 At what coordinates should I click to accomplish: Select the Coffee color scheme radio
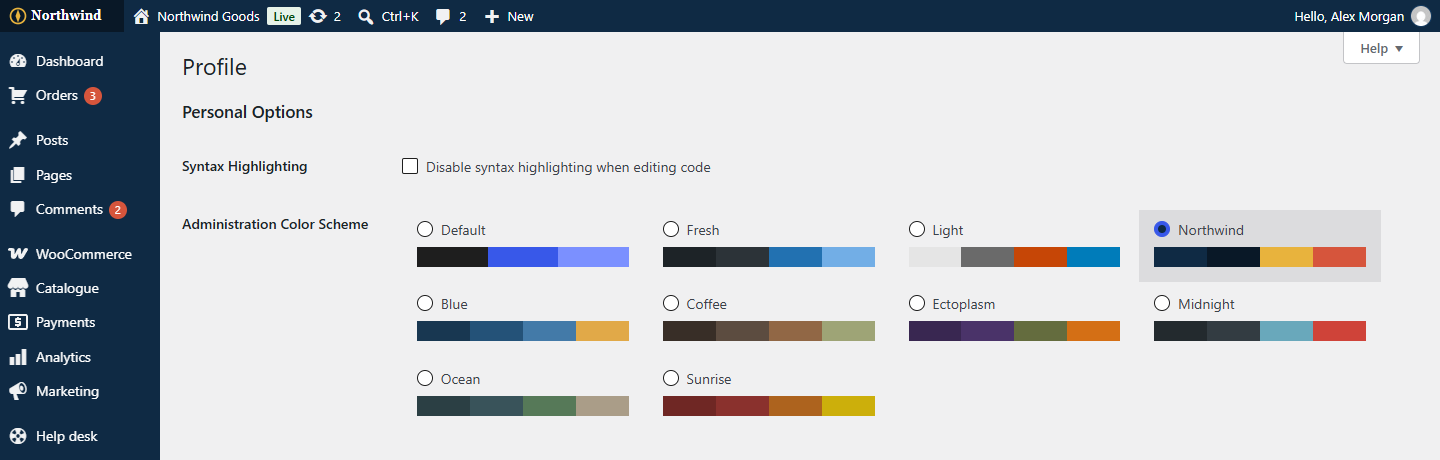(x=671, y=303)
